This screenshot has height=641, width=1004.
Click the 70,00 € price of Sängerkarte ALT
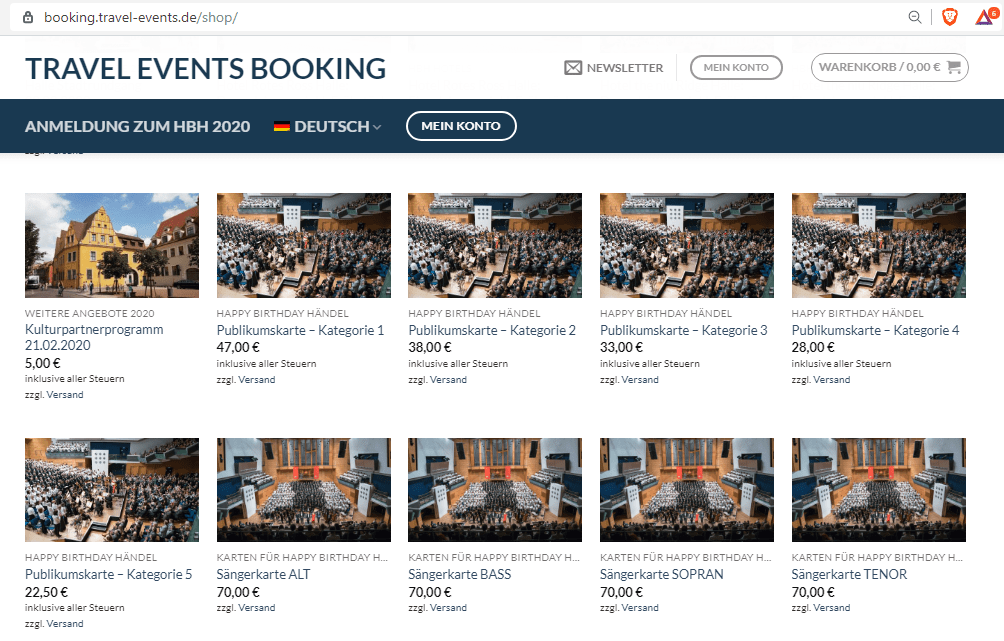coord(238,592)
